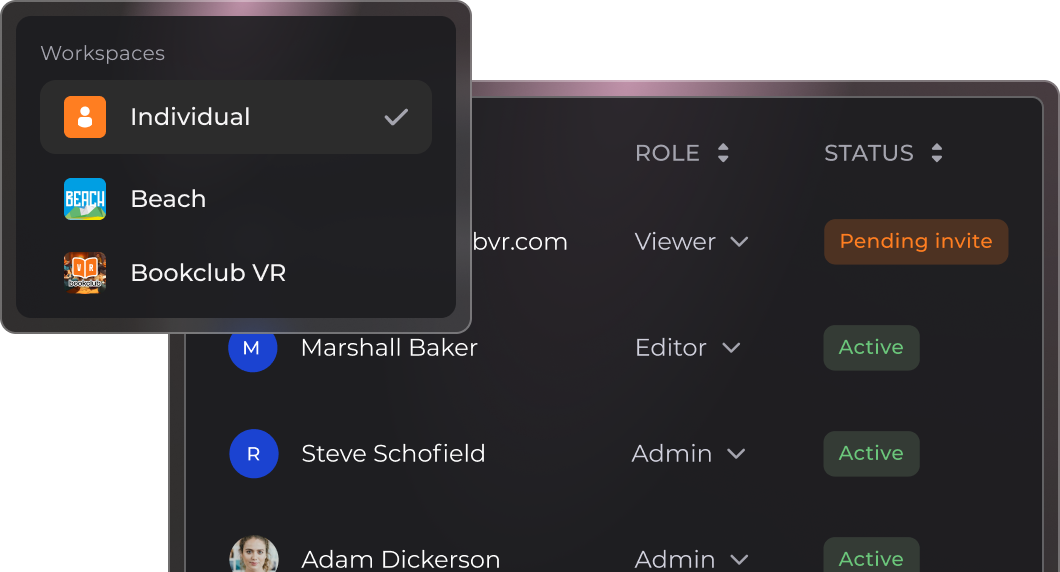The width and height of the screenshot is (1060, 572).
Task: Click the Steve Schofield name
Action: coord(393,454)
